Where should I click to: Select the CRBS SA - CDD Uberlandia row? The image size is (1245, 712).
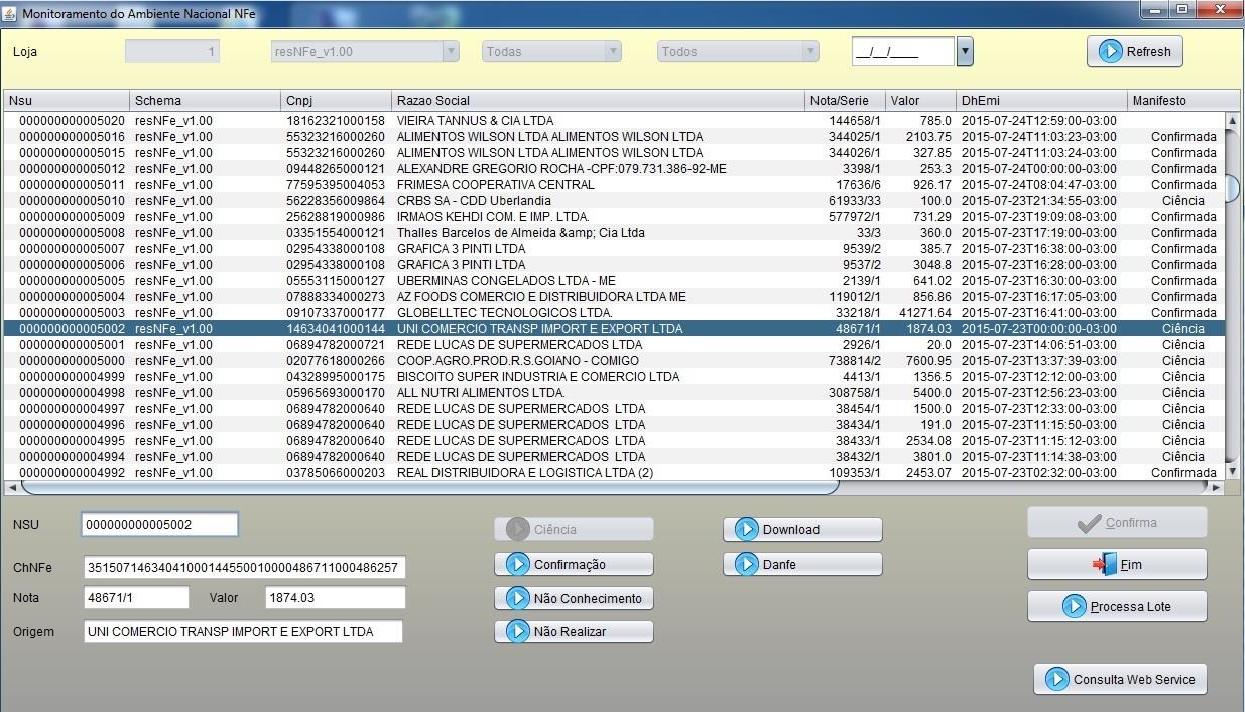pos(614,200)
